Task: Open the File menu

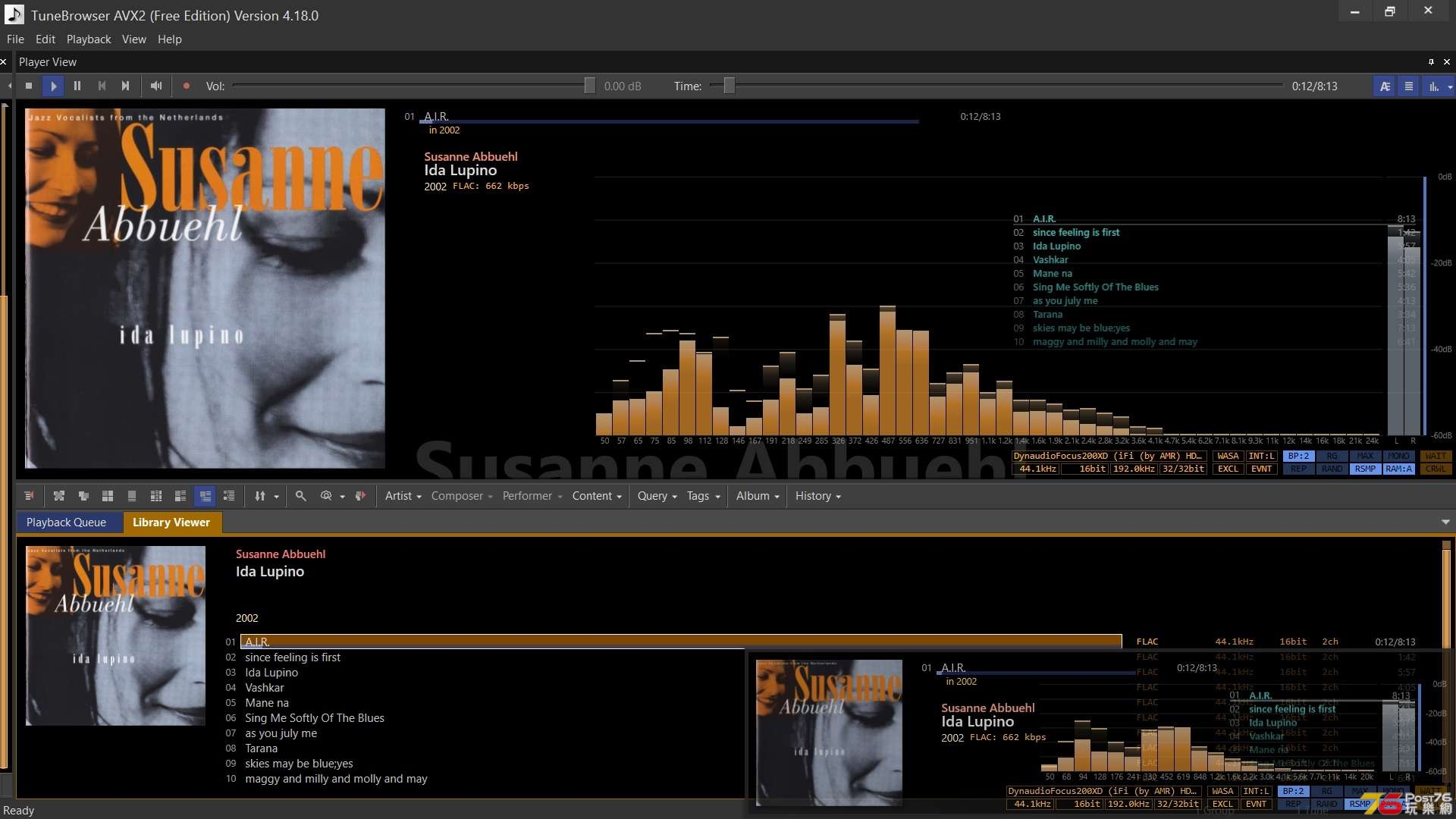Action: [x=15, y=39]
